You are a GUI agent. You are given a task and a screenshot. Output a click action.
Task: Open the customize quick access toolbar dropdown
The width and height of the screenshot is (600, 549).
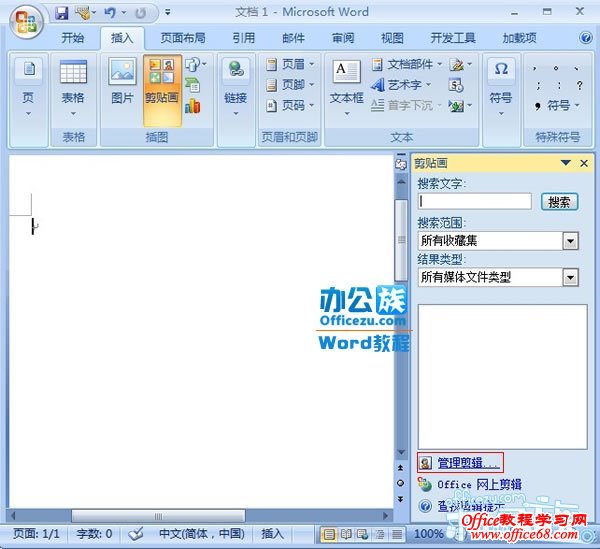click(x=168, y=13)
